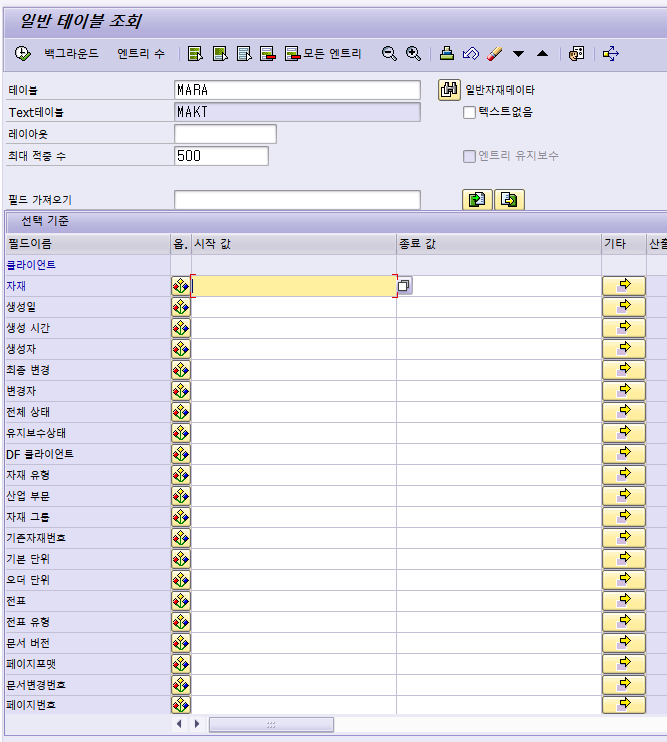Open selection options for 자재 유형 row
This screenshot has width=667, height=742.
(181, 475)
